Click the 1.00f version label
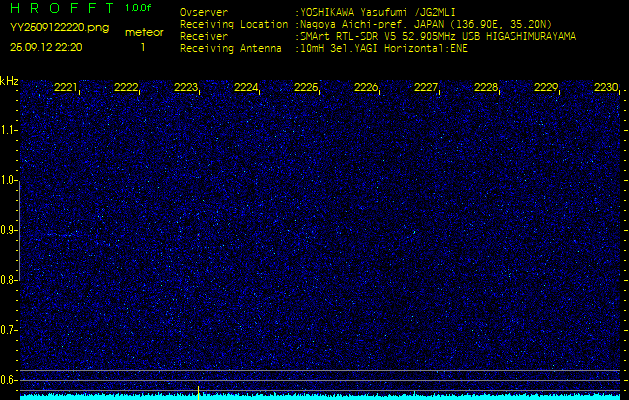 pos(139,8)
